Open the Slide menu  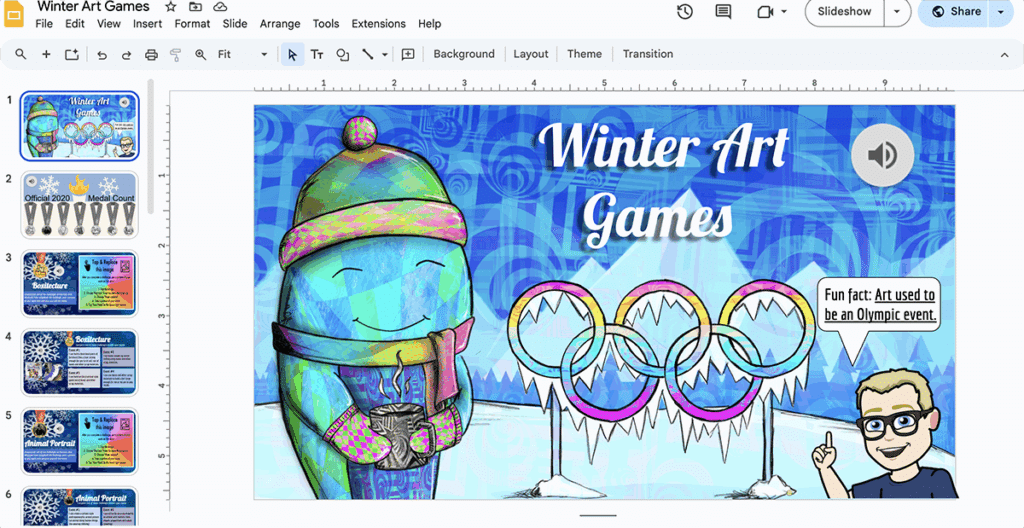click(x=234, y=24)
